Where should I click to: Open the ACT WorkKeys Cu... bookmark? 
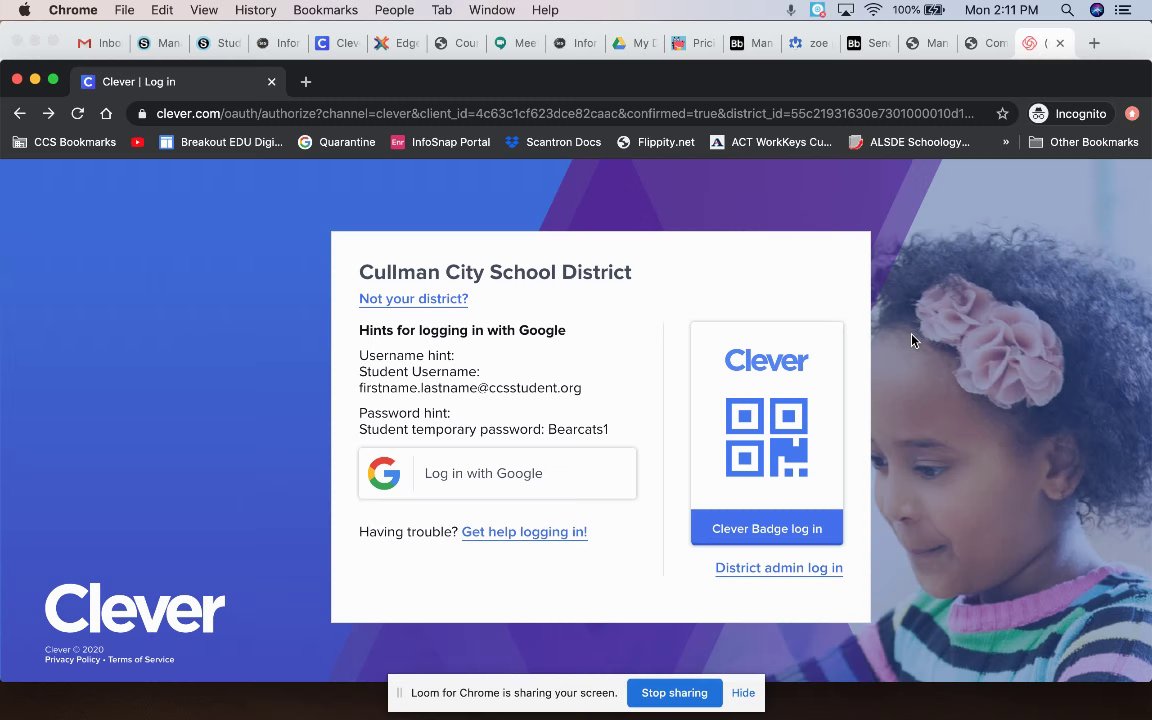(771, 142)
